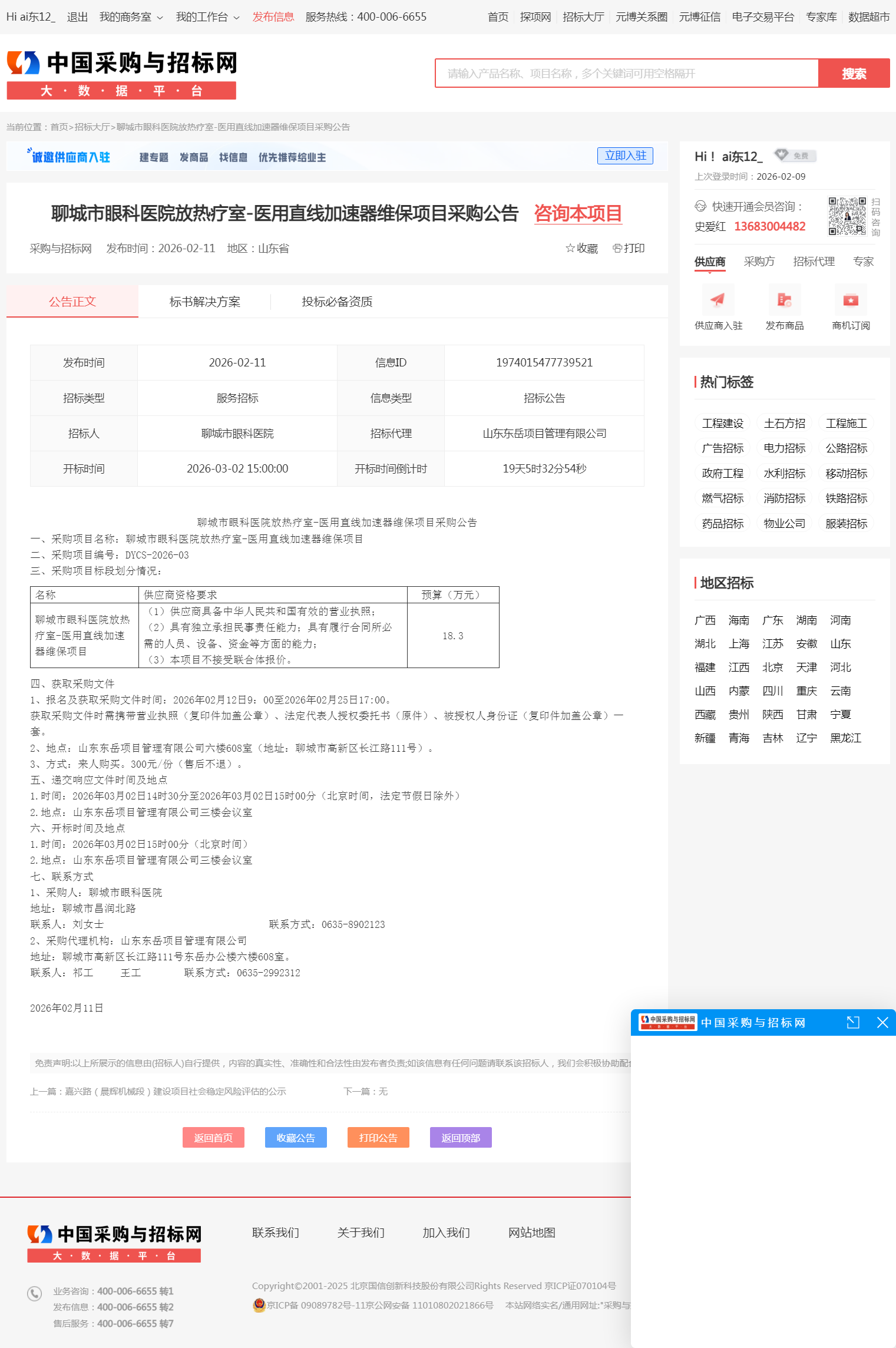Click 关于我们 footer link

pyautogui.click(x=361, y=1233)
